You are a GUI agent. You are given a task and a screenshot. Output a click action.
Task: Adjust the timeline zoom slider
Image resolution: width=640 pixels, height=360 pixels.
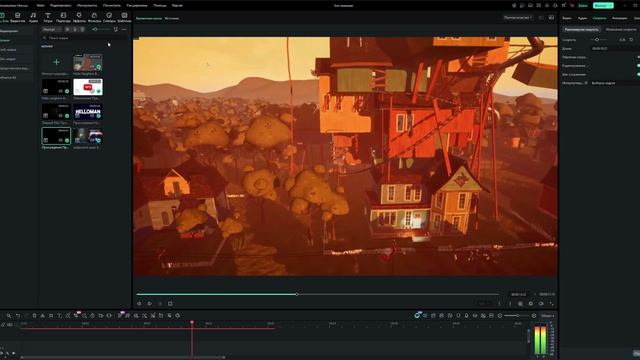517,316
